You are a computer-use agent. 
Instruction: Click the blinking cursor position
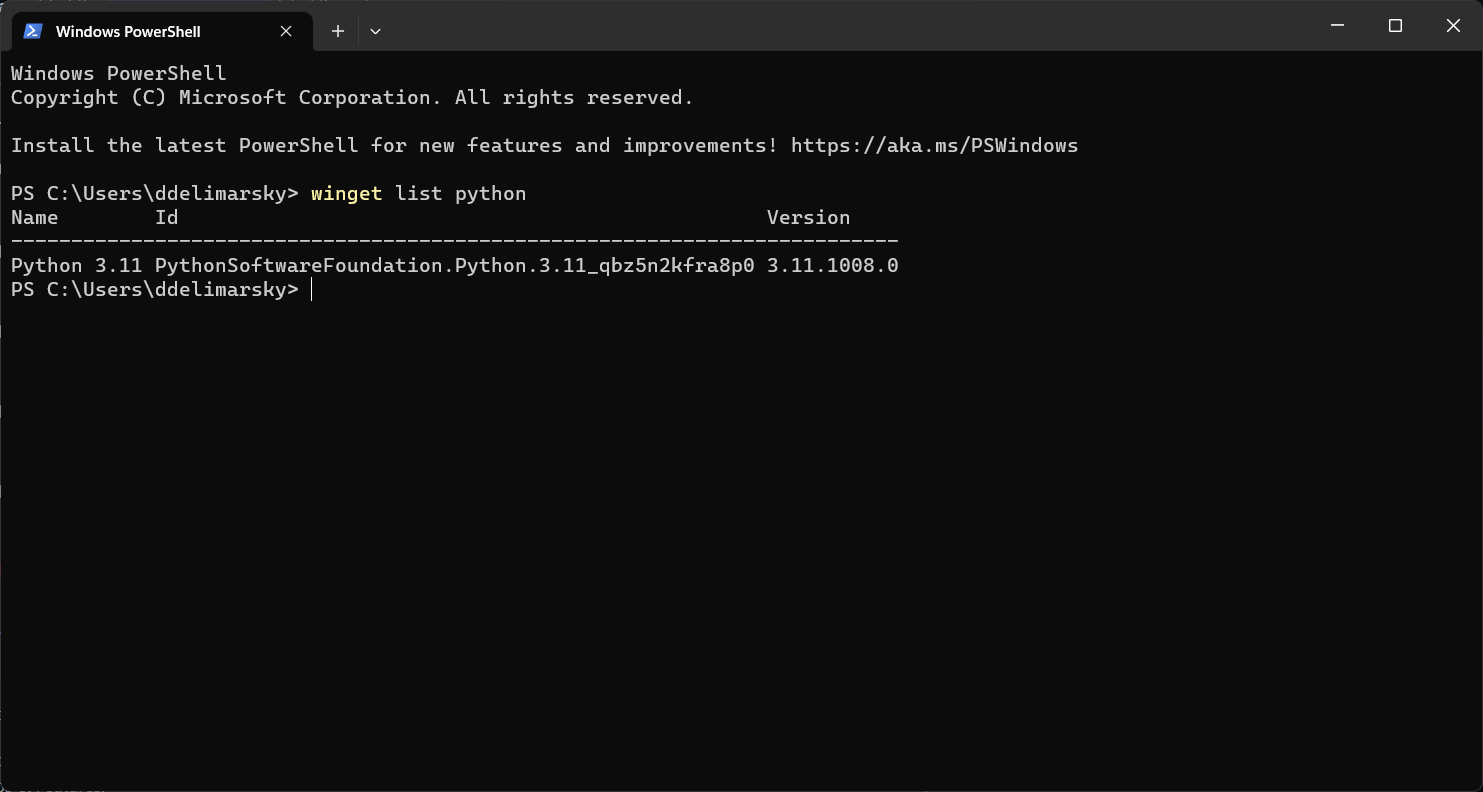coord(311,289)
